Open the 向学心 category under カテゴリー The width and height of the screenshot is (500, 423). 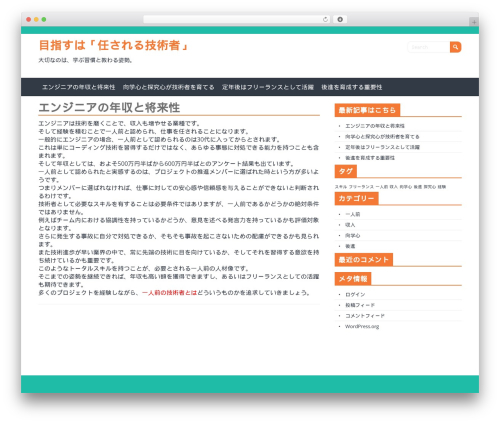click(352, 236)
